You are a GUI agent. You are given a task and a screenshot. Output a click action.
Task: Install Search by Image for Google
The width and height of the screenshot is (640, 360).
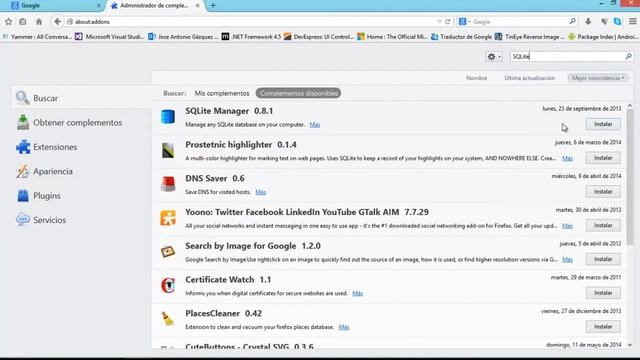603,259
